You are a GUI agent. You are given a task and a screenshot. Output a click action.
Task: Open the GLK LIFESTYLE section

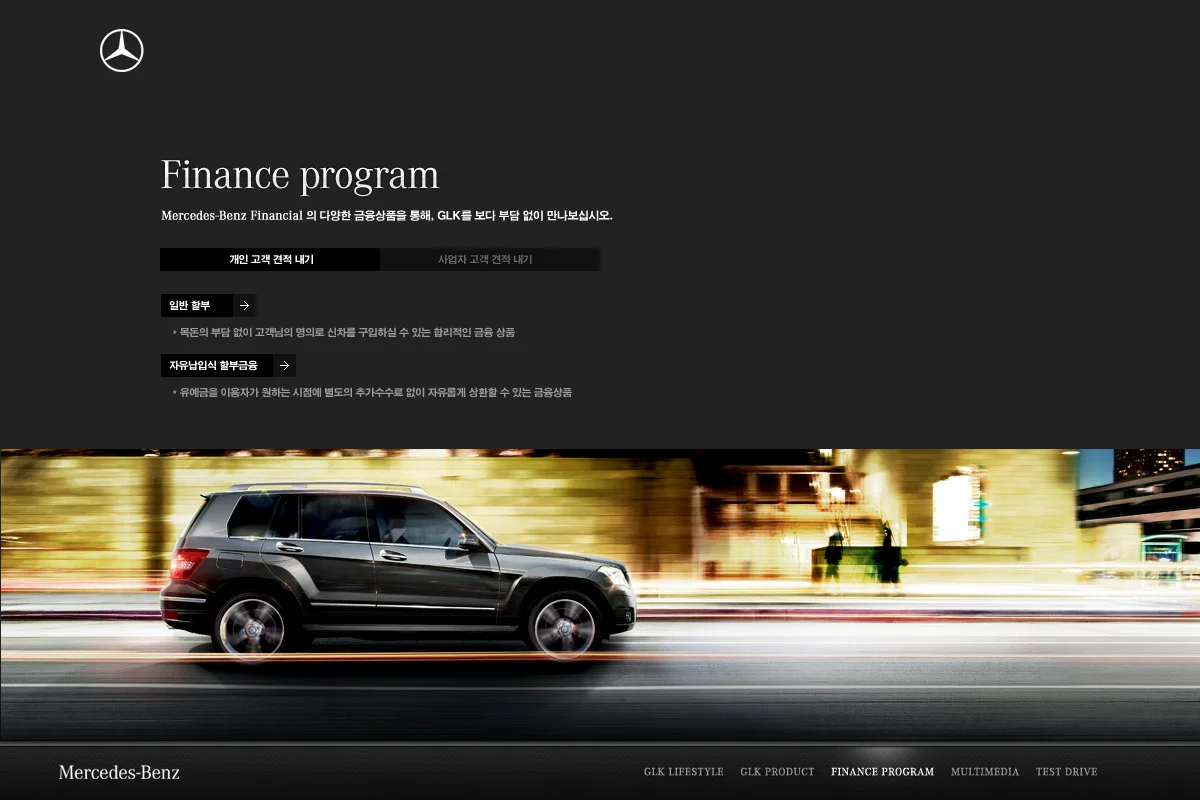(683, 771)
